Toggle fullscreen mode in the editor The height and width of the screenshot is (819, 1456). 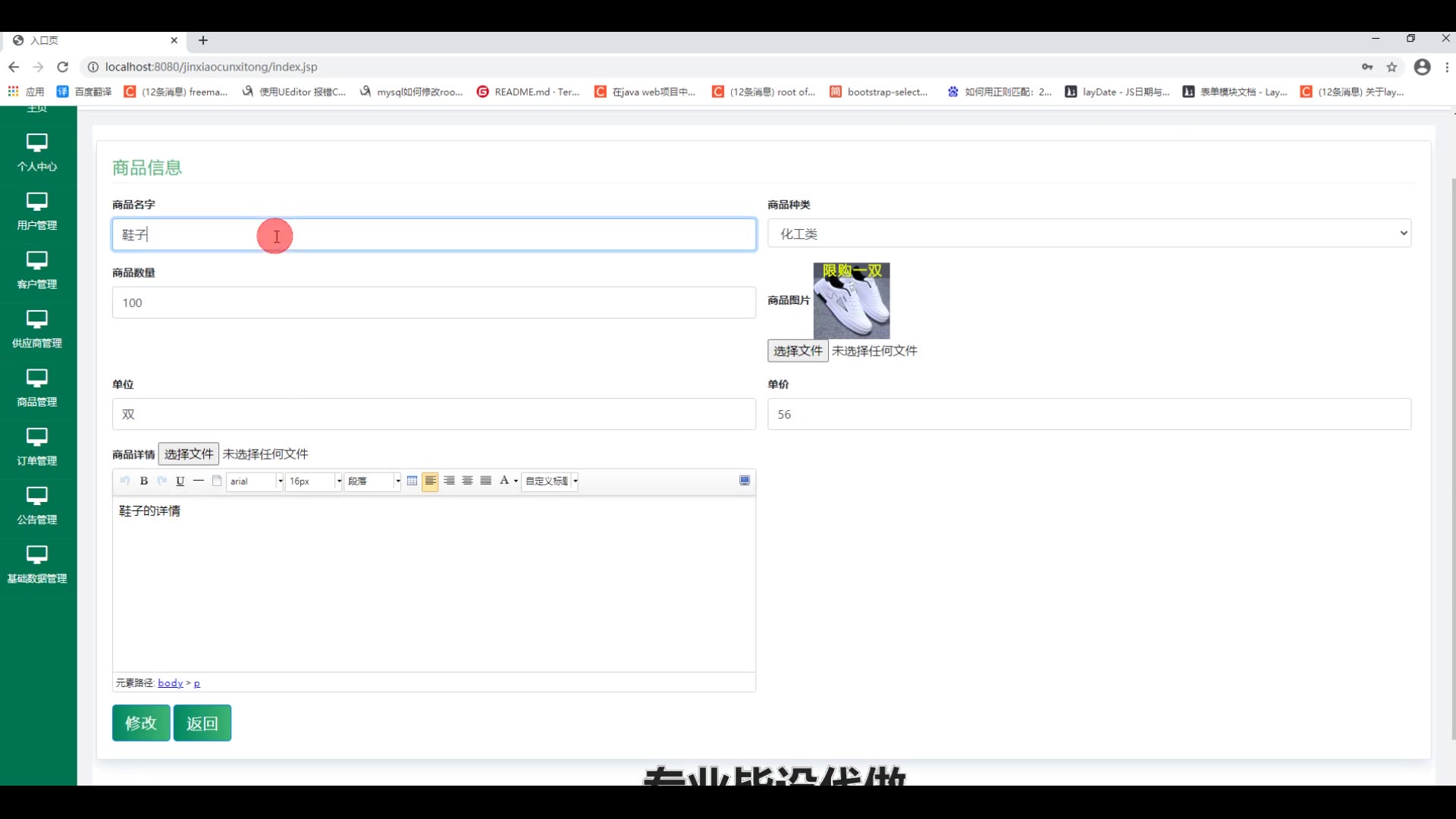(x=745, y=480)
